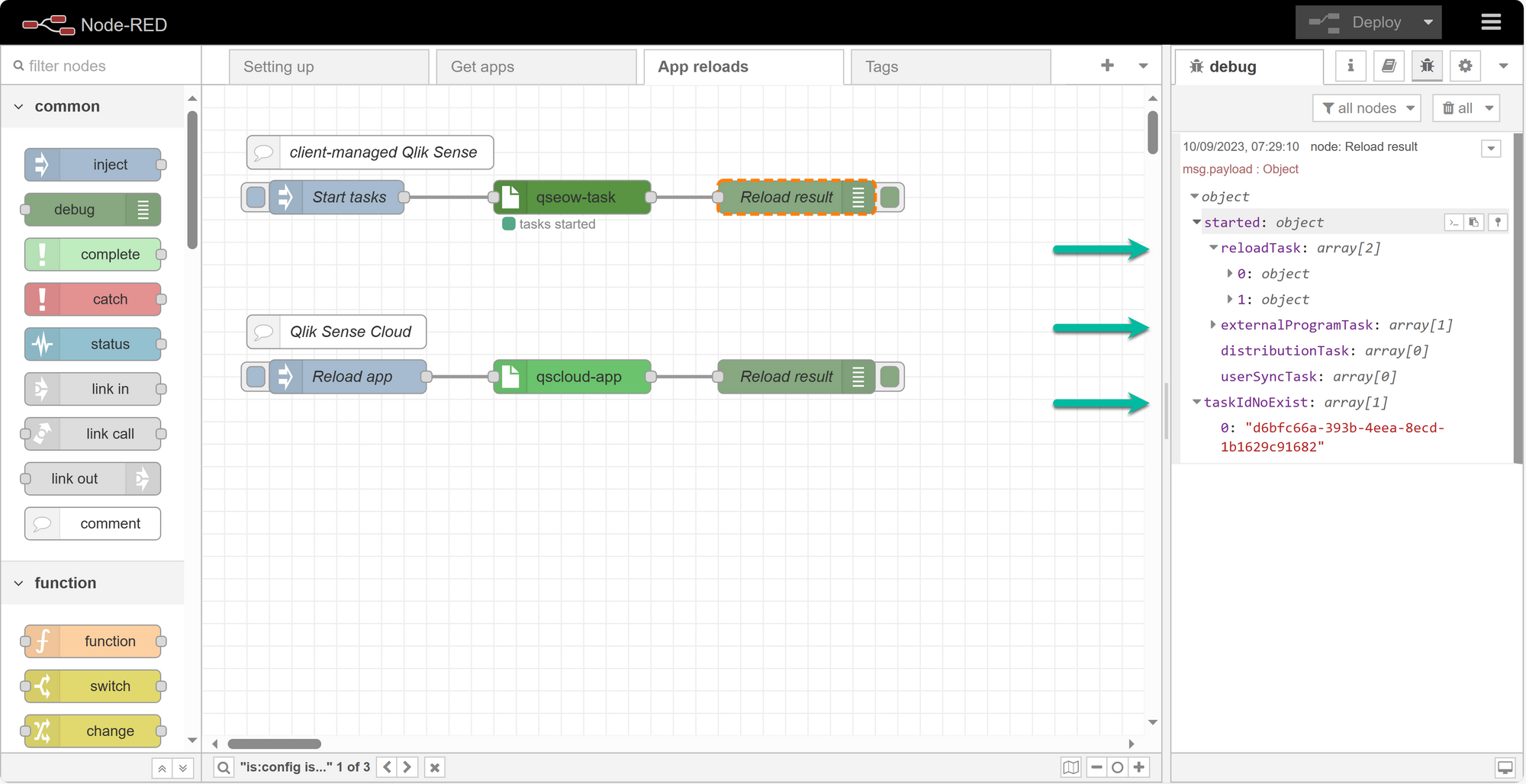Collapse the started object entry

(x=1197, y=223)
